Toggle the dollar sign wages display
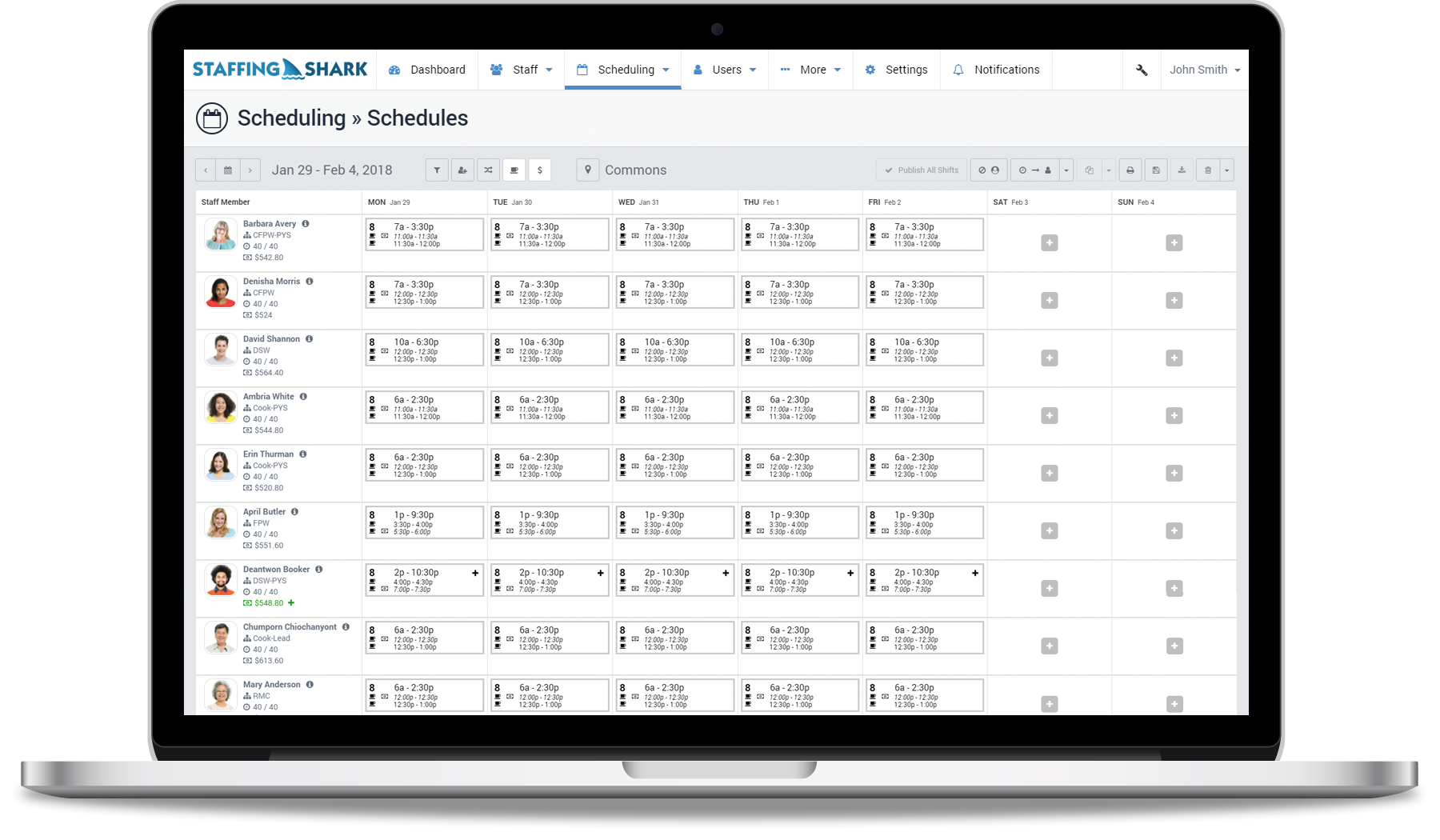 540,170
